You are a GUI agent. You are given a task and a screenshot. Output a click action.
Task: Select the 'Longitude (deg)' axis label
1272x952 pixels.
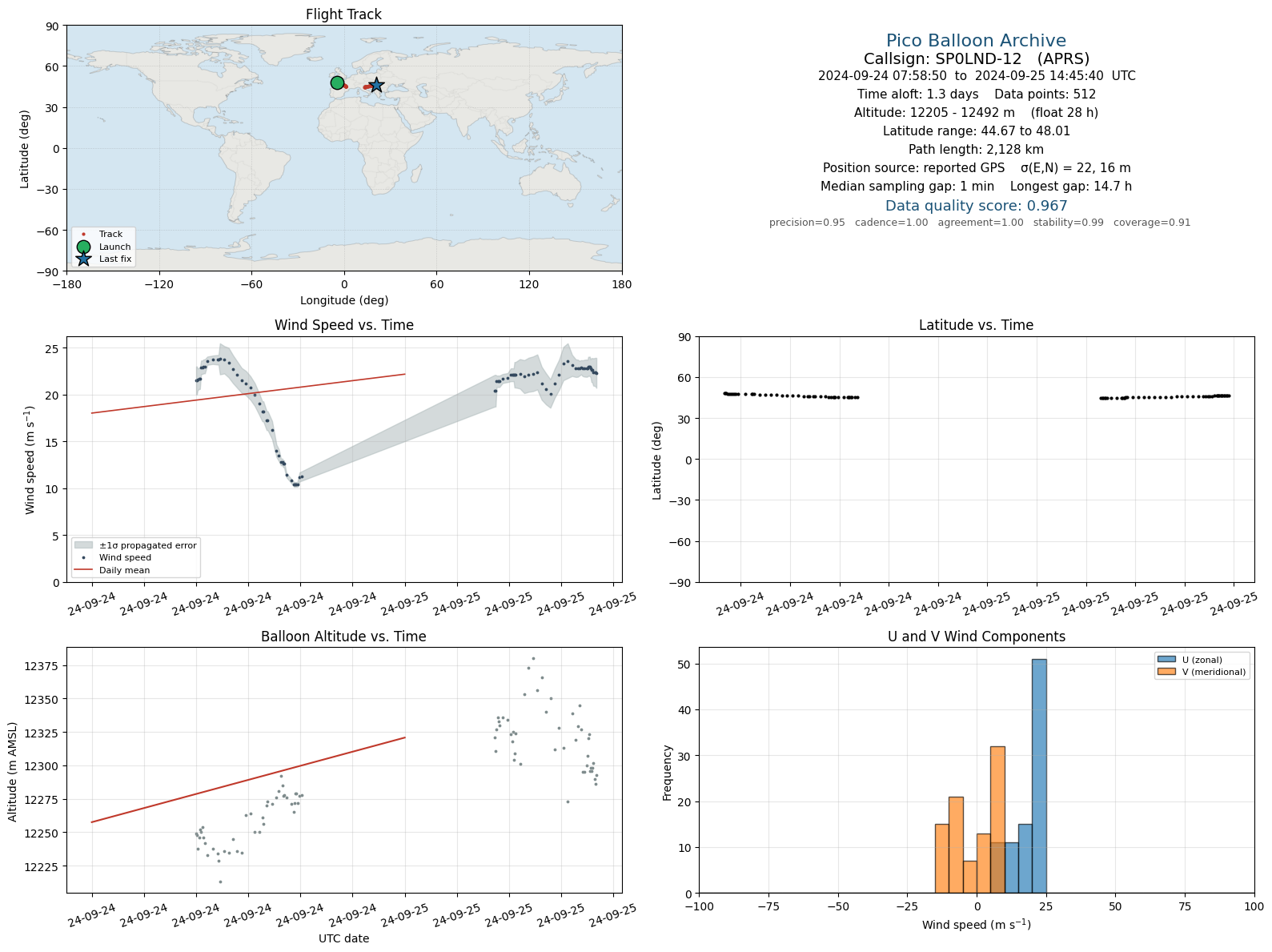tap(344, 300)
